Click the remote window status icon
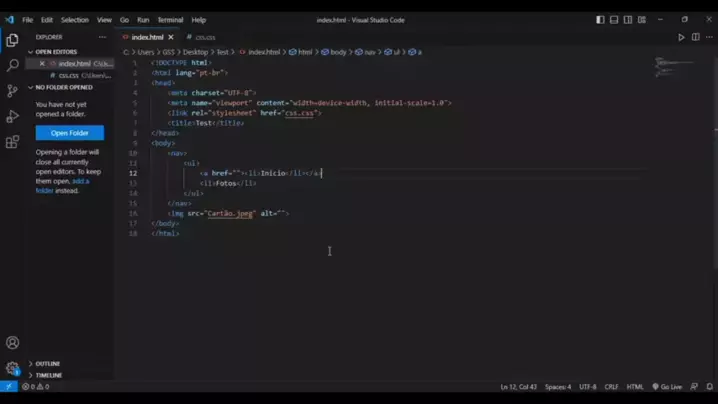This screenshot has width=718, height=404. click(9, 387)
